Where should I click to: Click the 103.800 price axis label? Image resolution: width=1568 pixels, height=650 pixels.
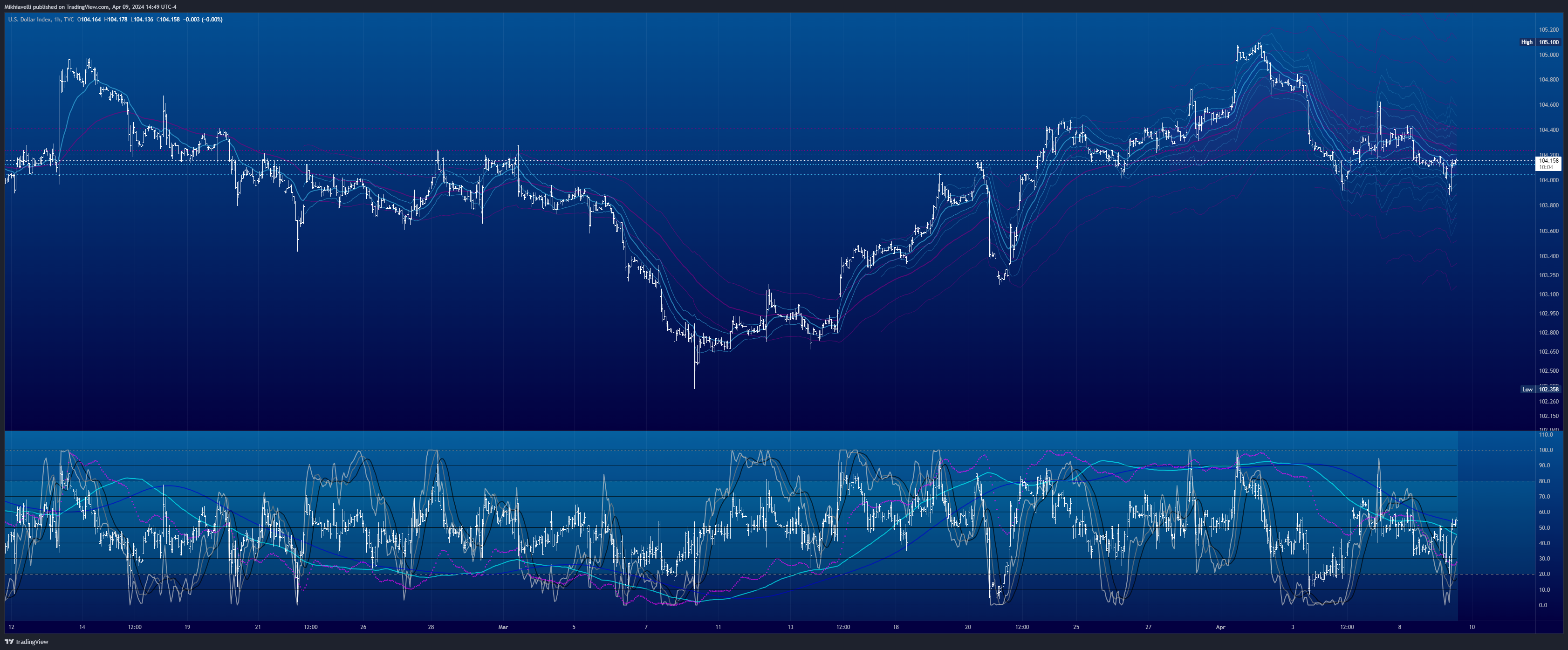tap(1548, 205)
